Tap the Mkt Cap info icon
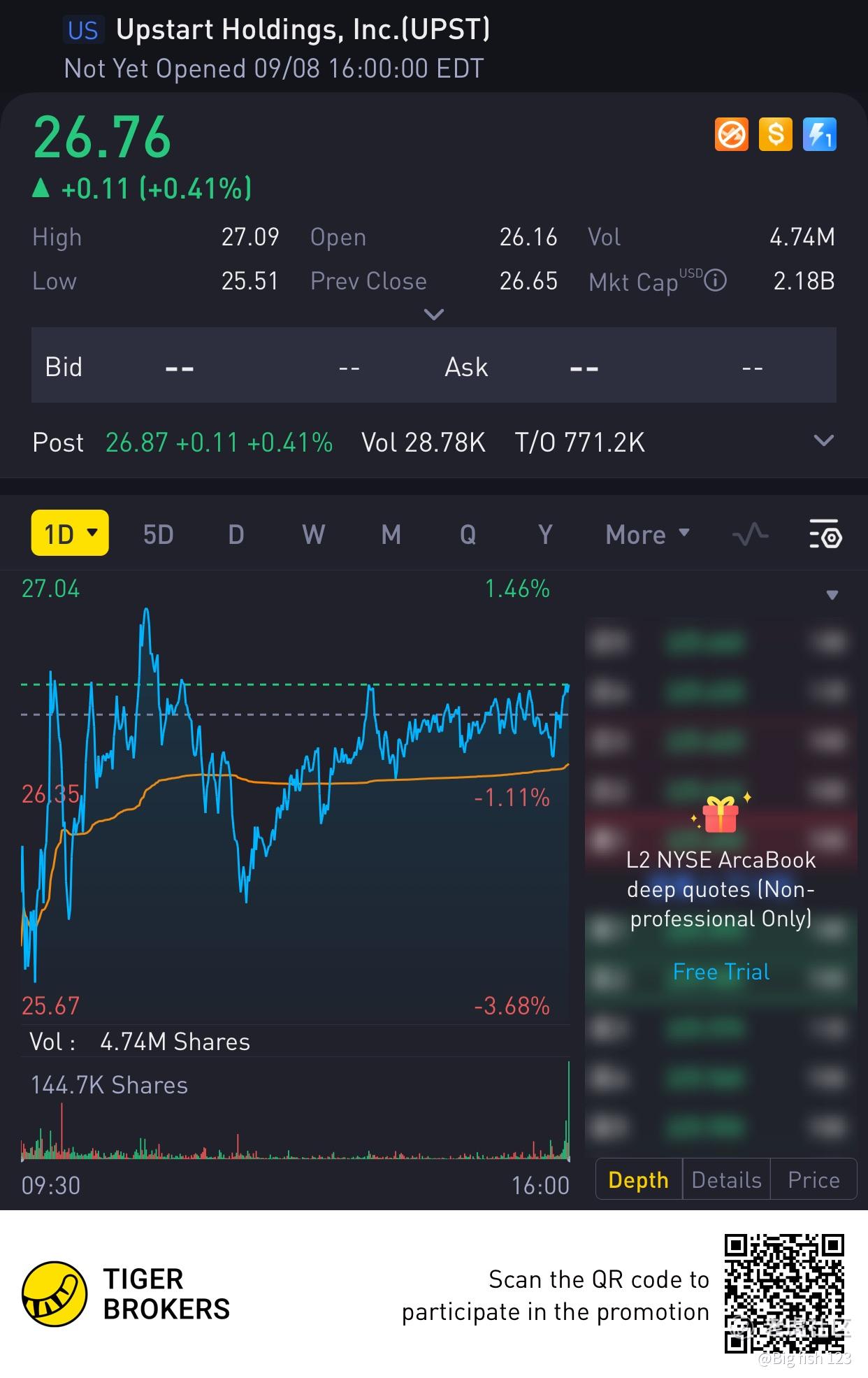868x1378 pixels. click(x=715, y=281)
